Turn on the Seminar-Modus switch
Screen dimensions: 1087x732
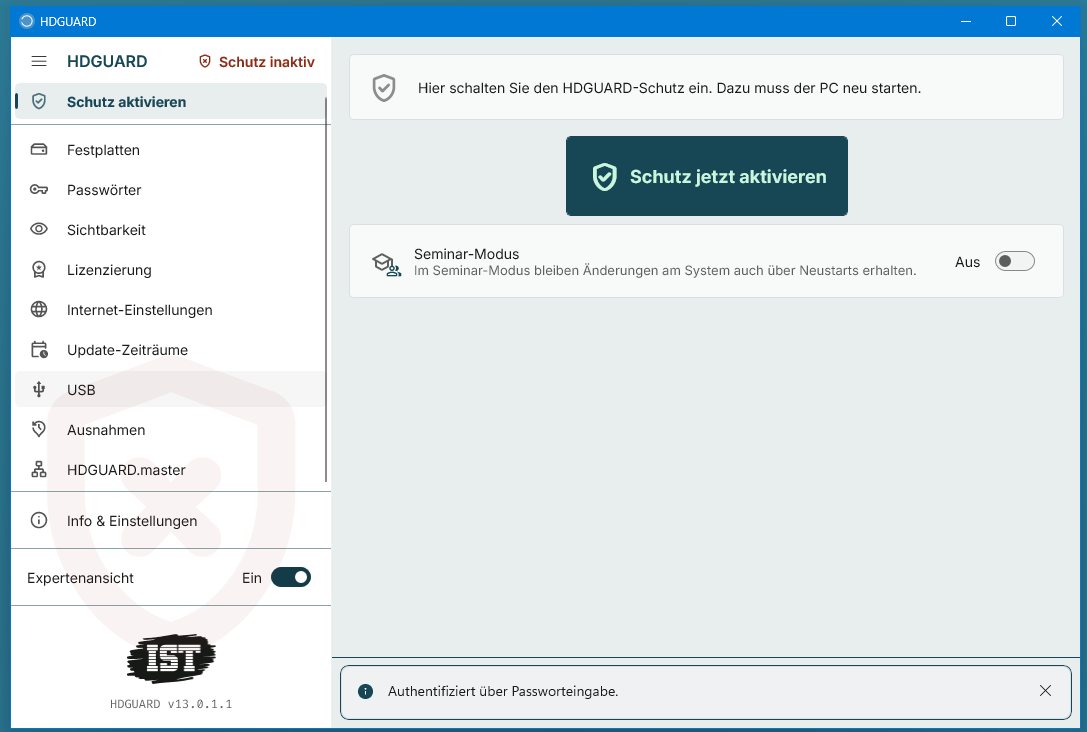[1014, 261]
